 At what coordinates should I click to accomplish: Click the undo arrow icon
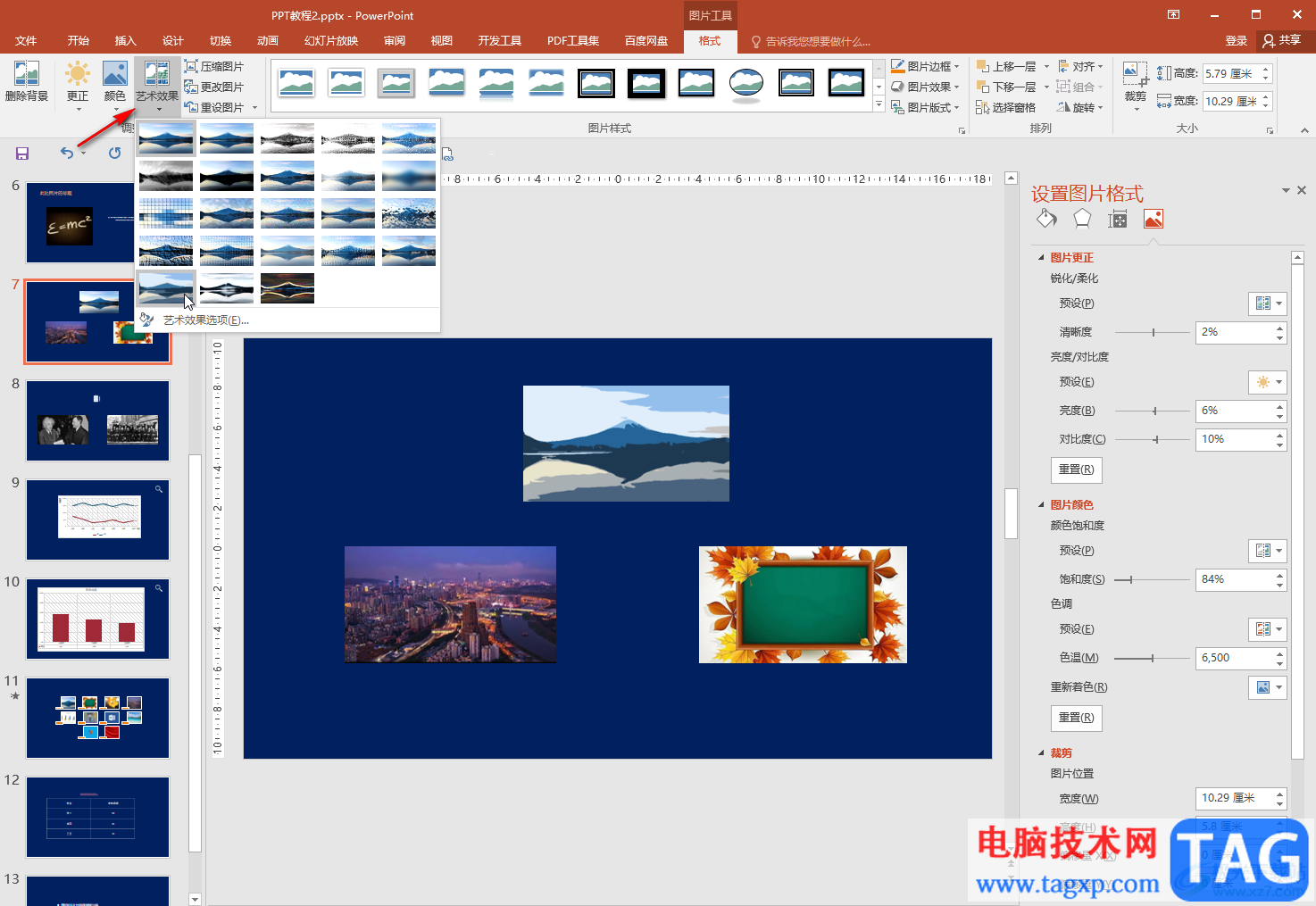[x=67, y=153]
